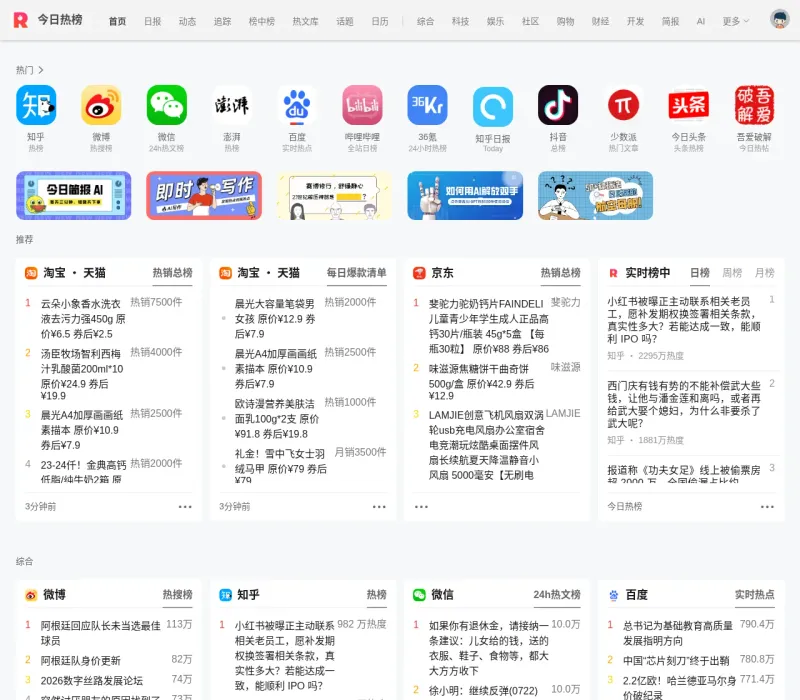The image size is (800, 700).
Task: Click the 百度 card paw logo
Action: (614, 595)
